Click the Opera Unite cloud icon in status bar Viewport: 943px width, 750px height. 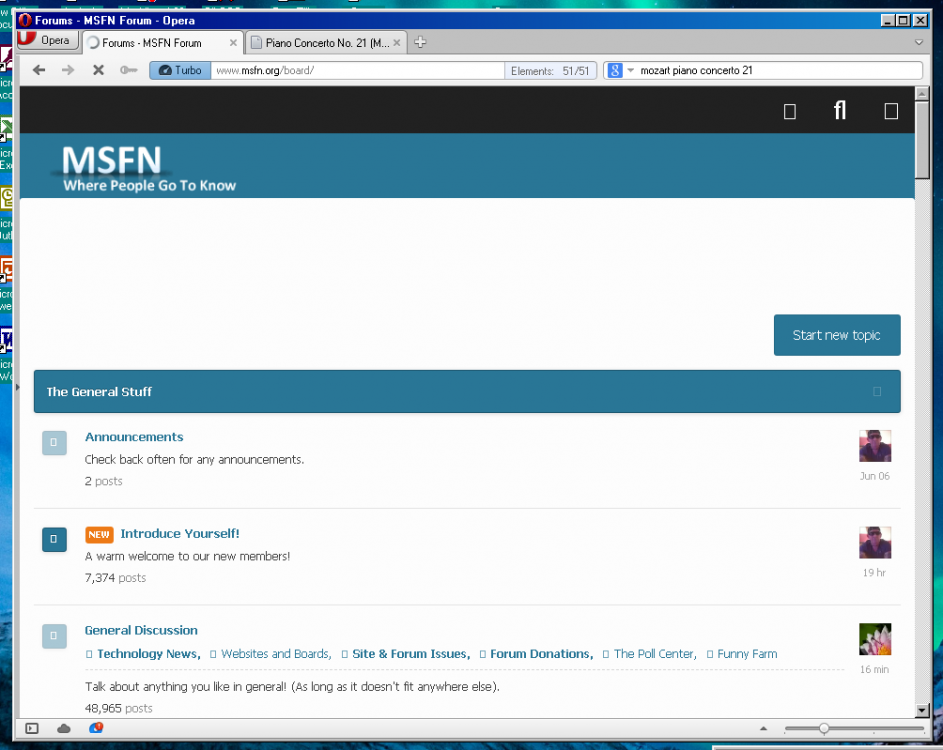(x=61, y=728)
